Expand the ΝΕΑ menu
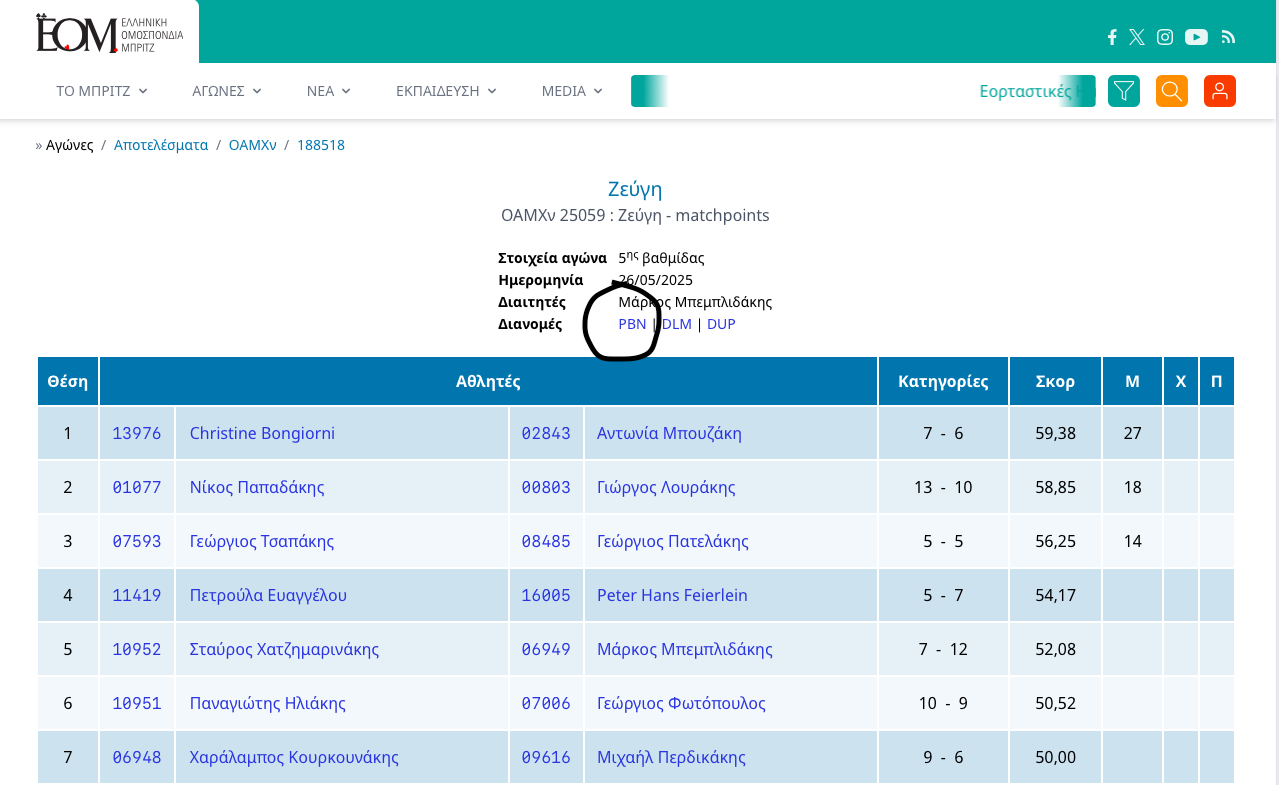Image resolution: width=1279 pixels, height=785 pixels. [329, 91]
